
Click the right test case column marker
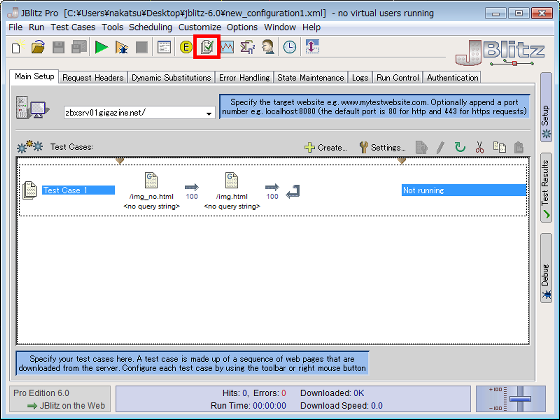(402, 161)
